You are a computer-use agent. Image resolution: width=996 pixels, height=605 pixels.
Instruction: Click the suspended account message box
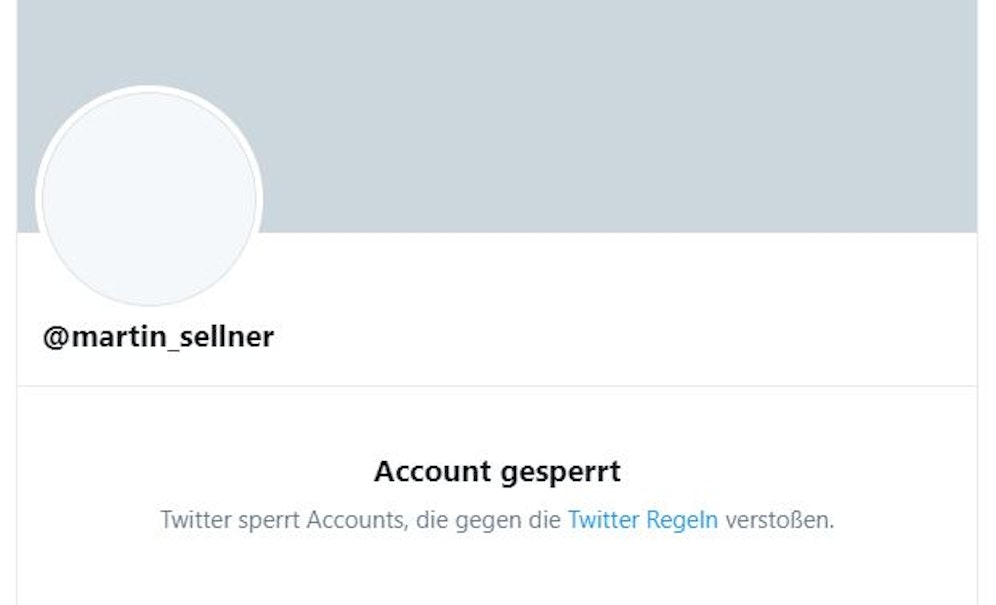(497, 495)
